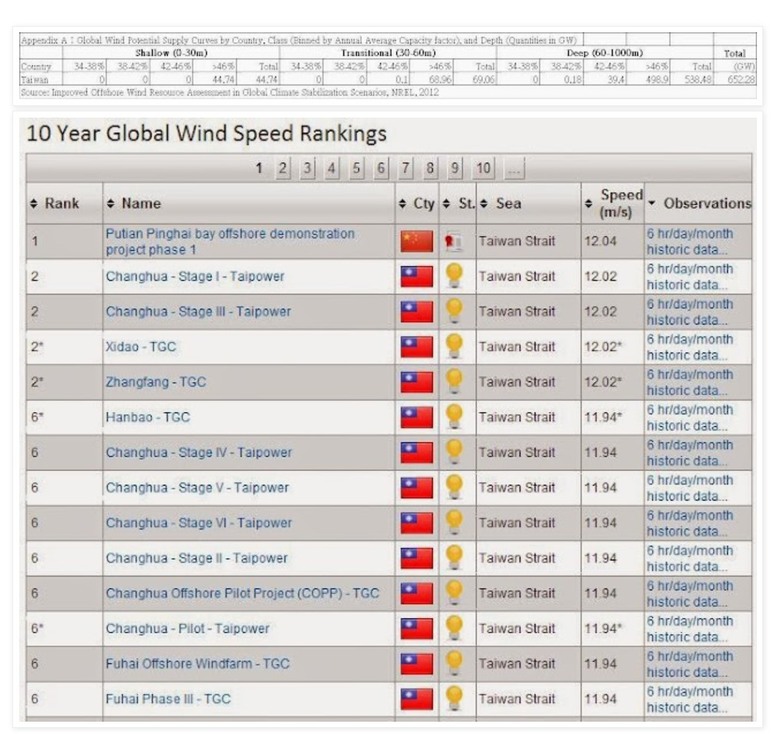This screenshot has width=780, height=734.
Task: Go to page 2 of rankings
Action: (x=283, y=169)
